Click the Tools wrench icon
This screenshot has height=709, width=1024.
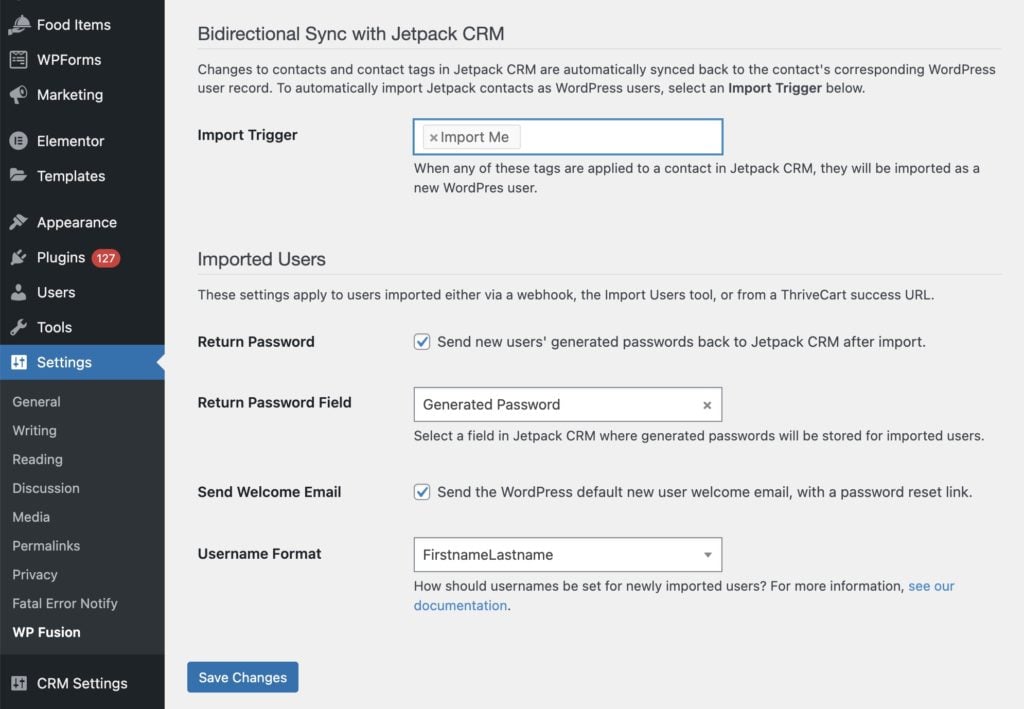coord(19,327)
